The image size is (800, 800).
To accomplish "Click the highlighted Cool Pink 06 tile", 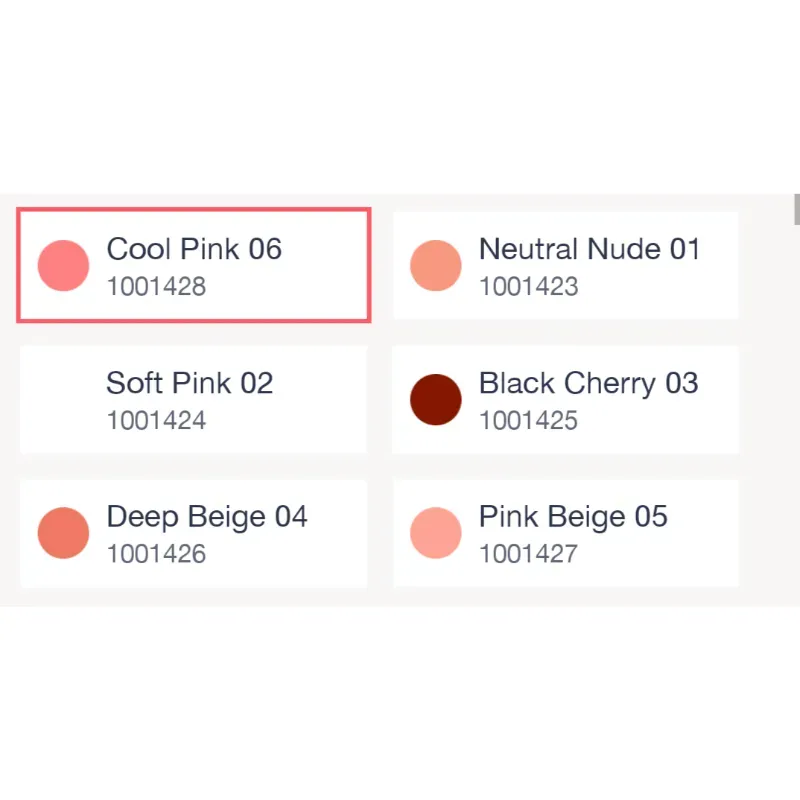I will click(x=193, y=265).
